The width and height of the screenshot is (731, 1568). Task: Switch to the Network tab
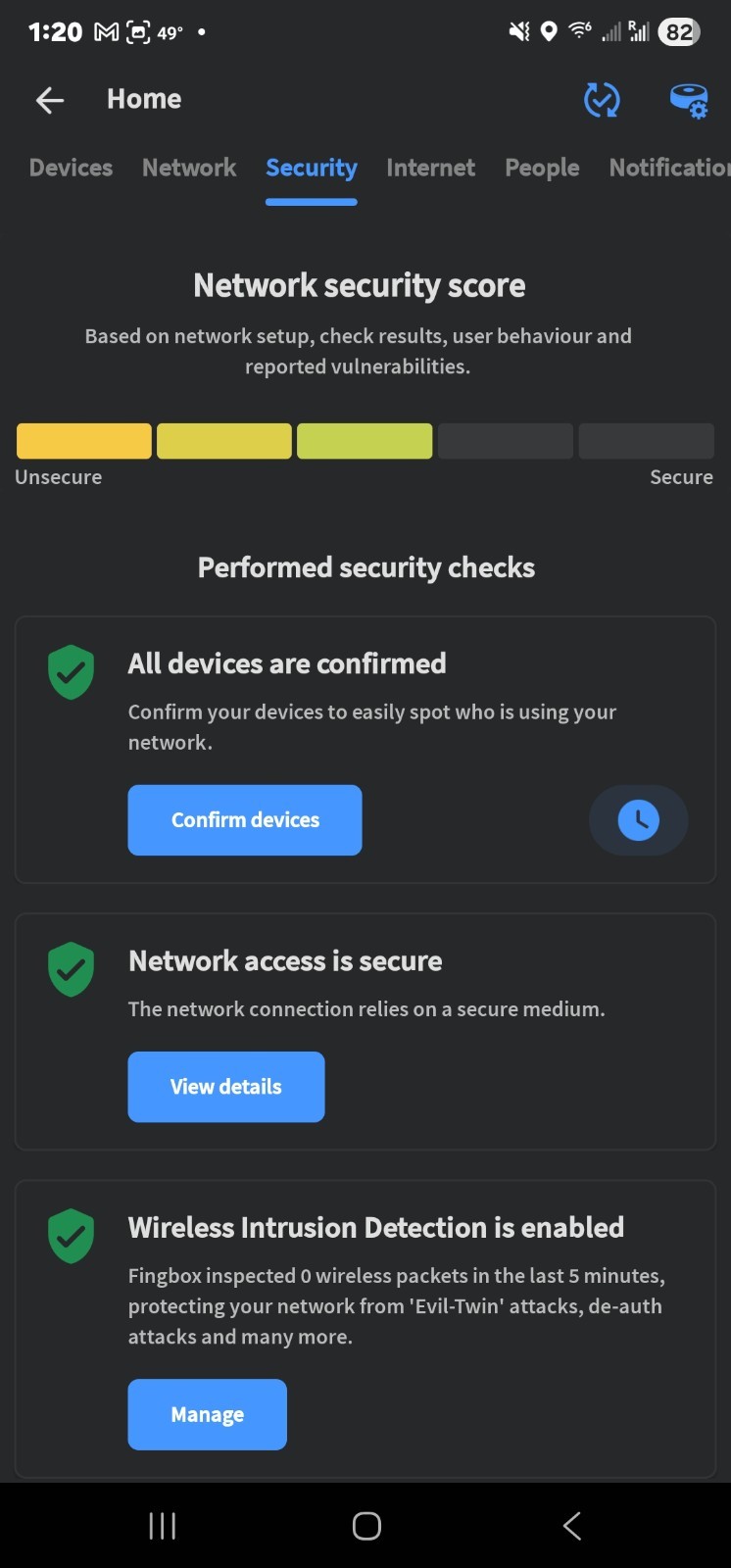pos(189,168)
